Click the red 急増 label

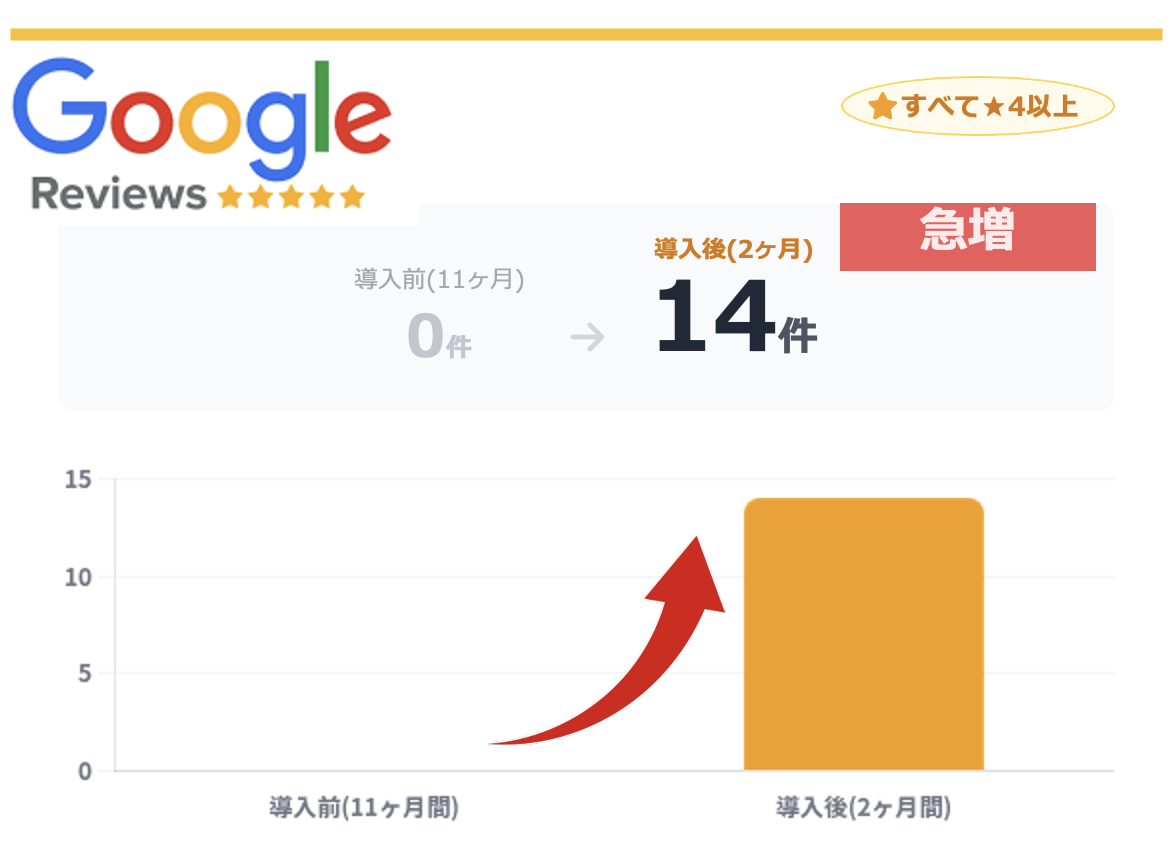click(967, 236)
